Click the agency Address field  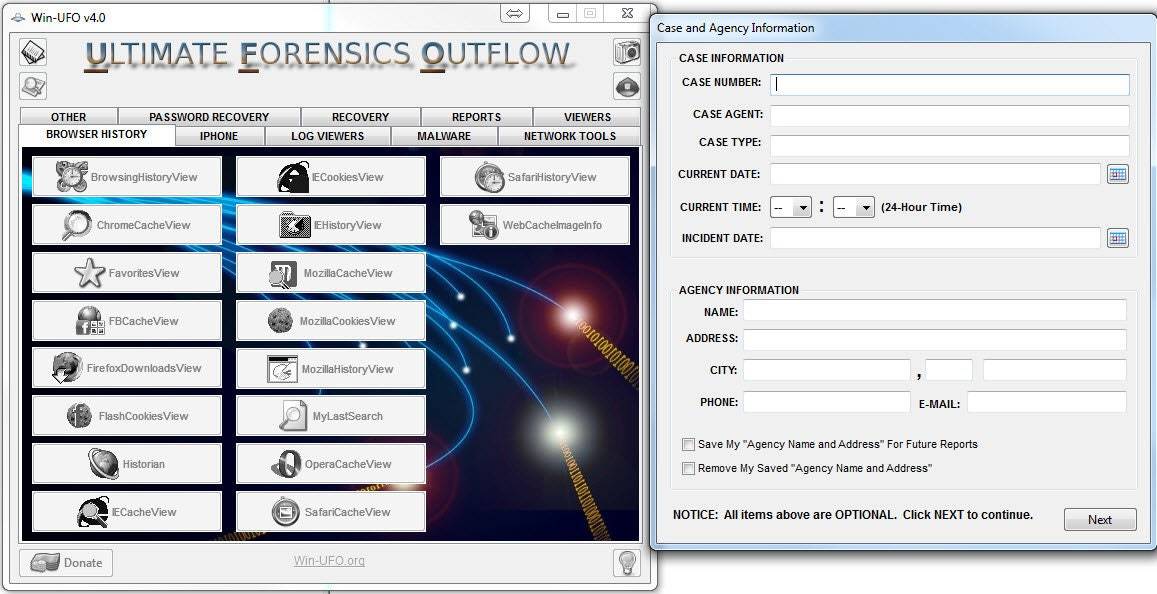(935, 339)
